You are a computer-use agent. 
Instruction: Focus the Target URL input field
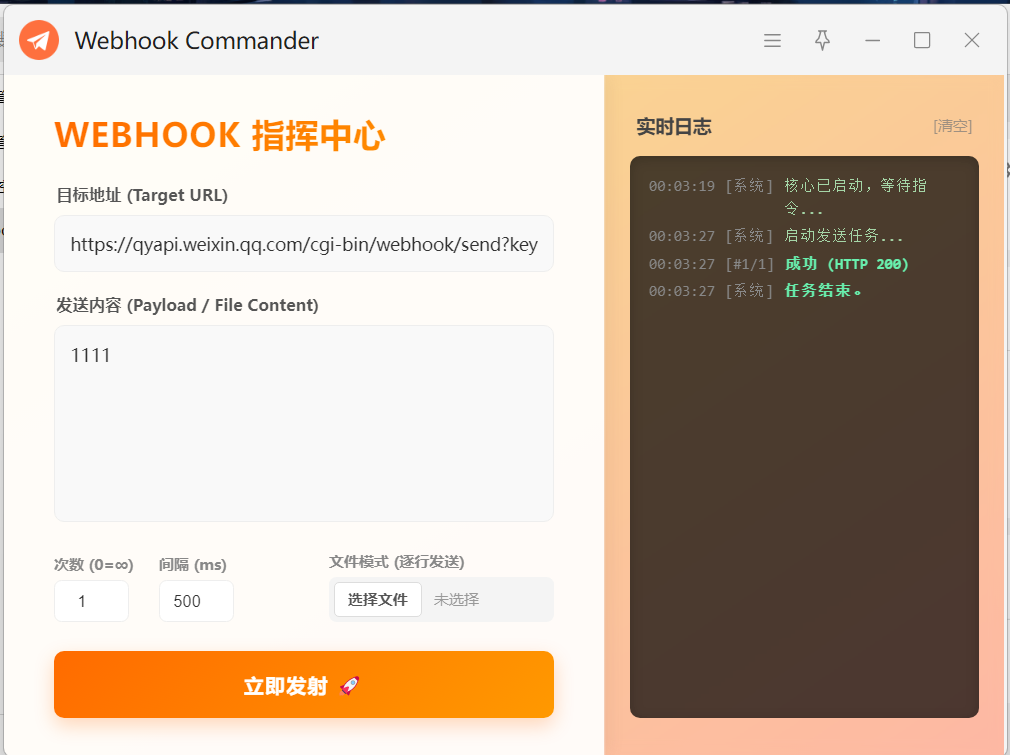pyautogui.click(x=304, y=244)
